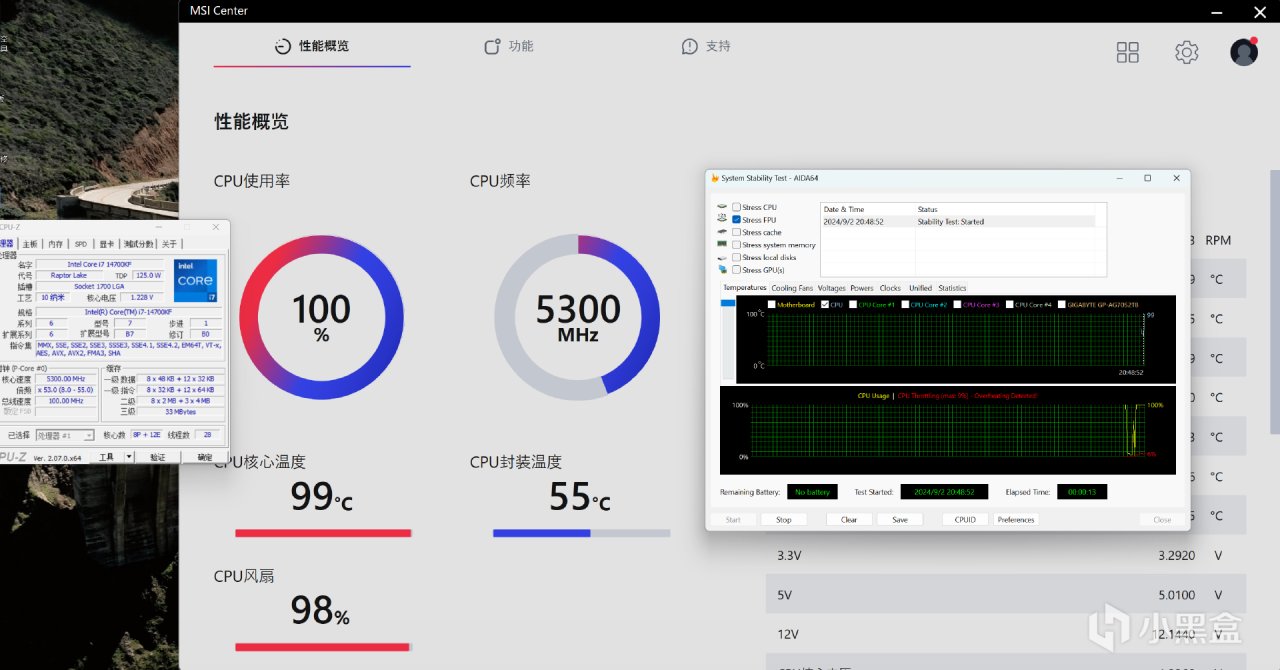Screen dimensions: 1280x670
Task: Toggle CPU Core #3 graph checkbox
Action: tap(958, 304)
